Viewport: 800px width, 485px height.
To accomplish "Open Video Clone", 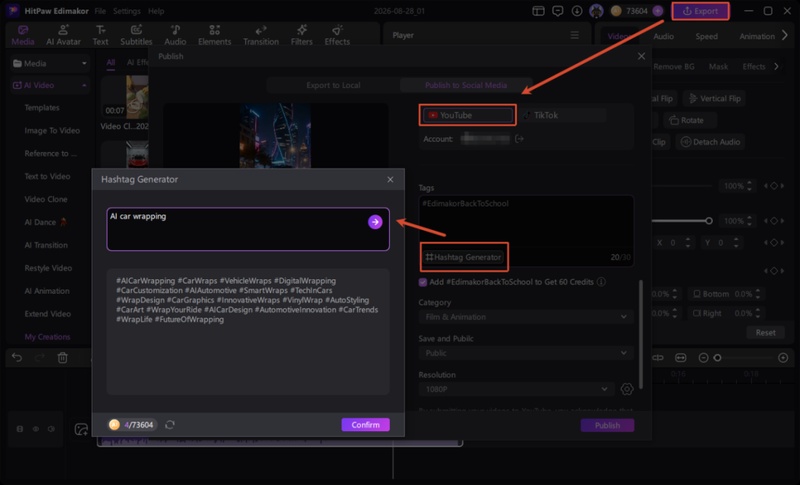I will tap(46, 199).
